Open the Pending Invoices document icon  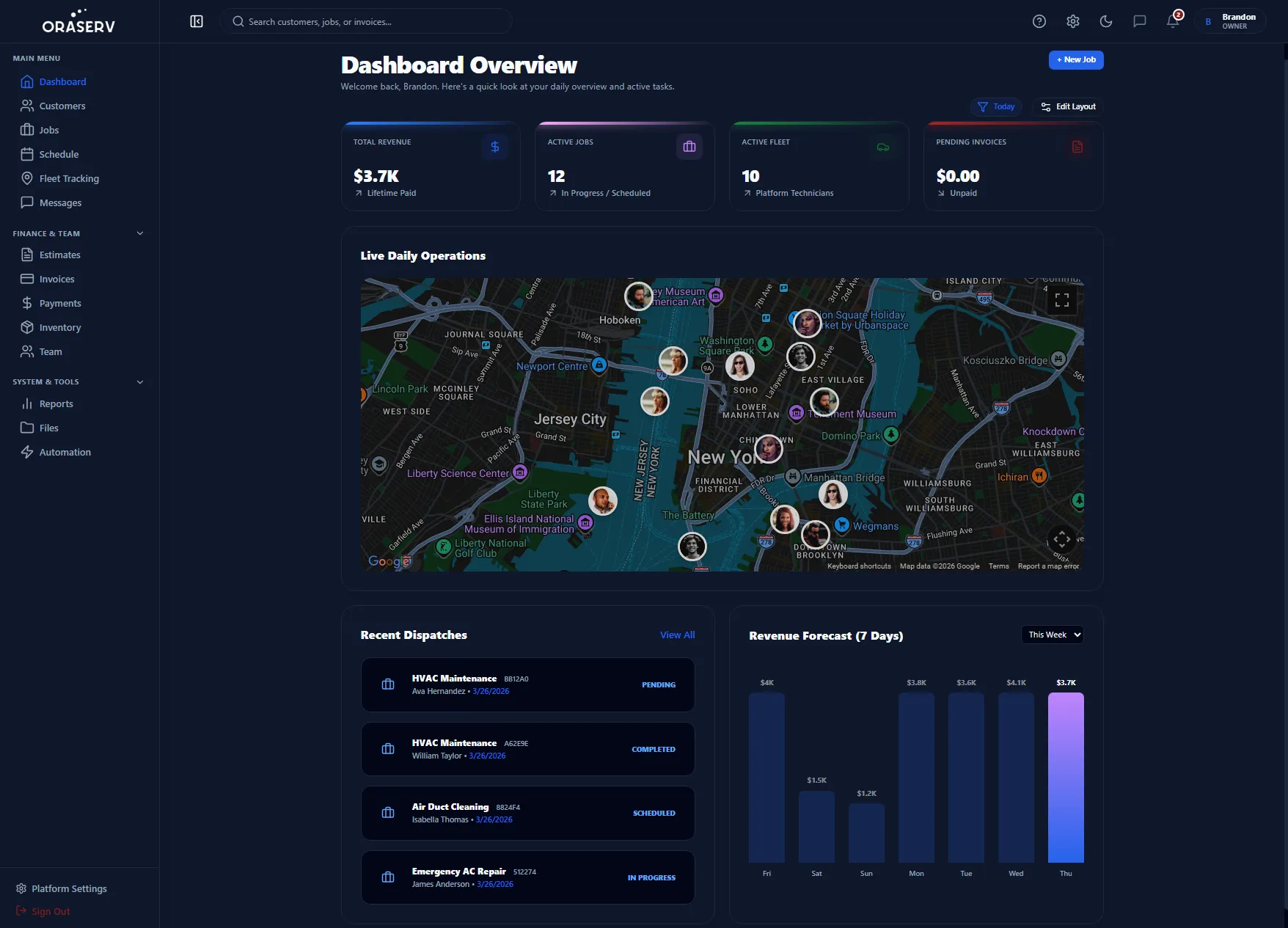pos(1077,146)
